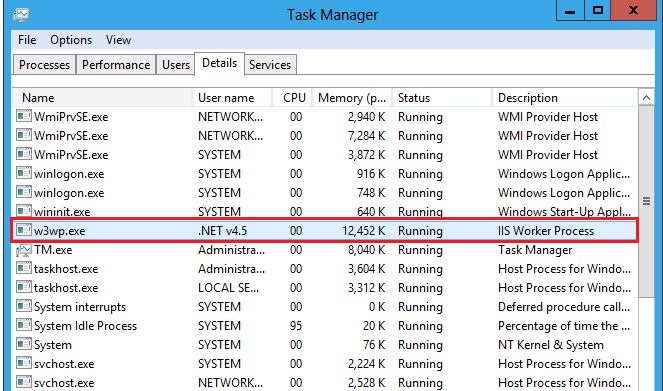Click Running status of w3wp.exe

[x=420, y=231]
